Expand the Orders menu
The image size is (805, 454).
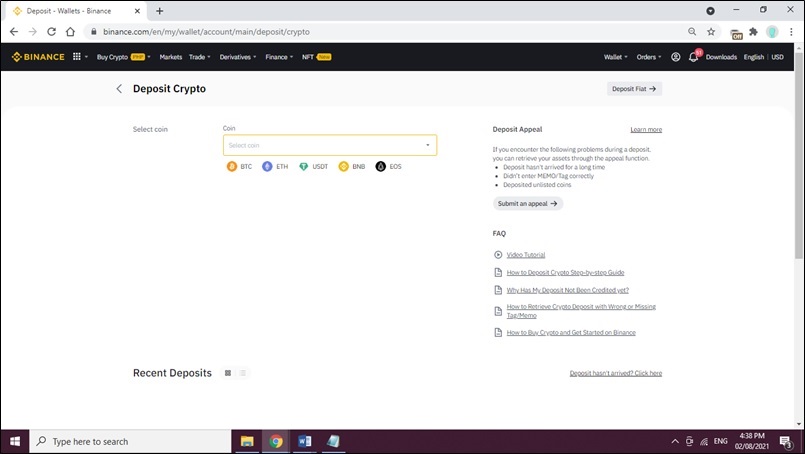coord(649,57)
